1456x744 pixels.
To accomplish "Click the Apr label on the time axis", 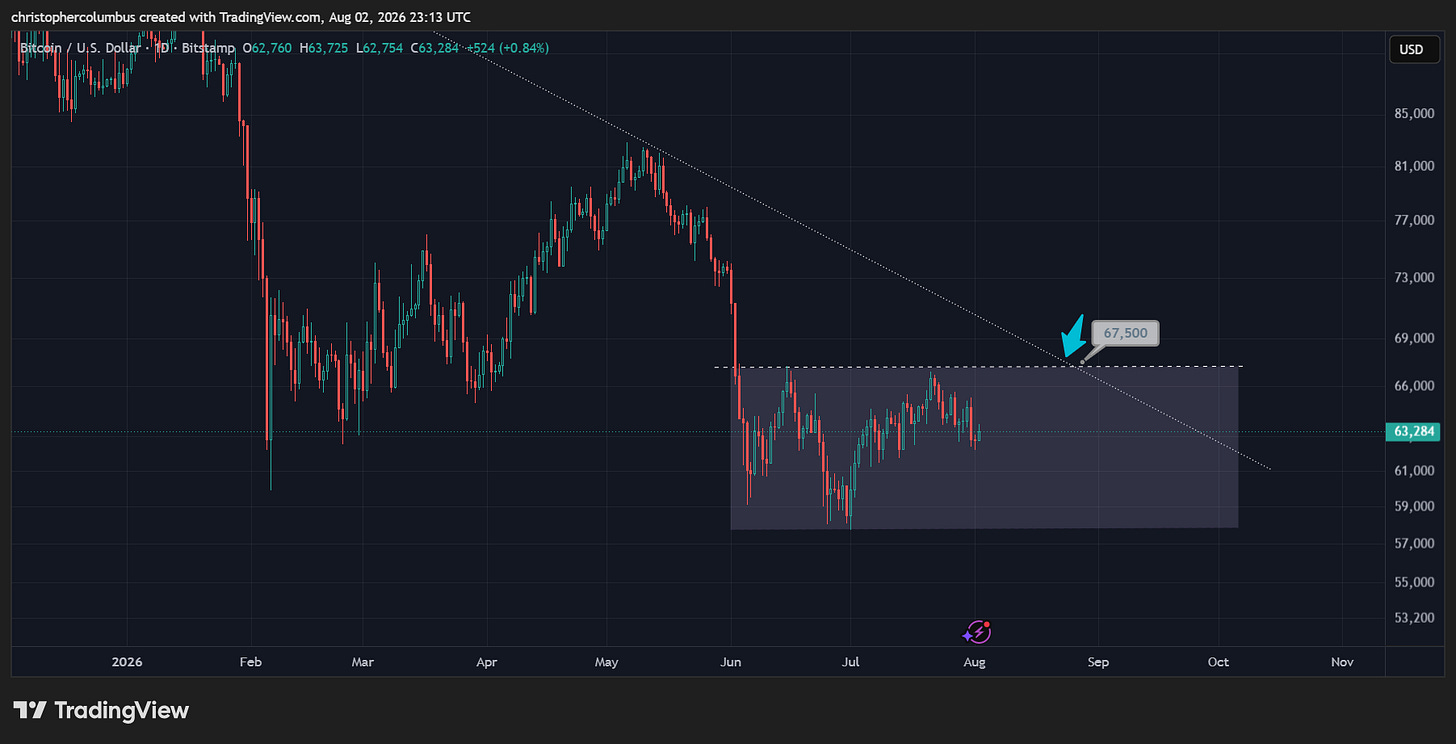I will (x=486, y=662).
